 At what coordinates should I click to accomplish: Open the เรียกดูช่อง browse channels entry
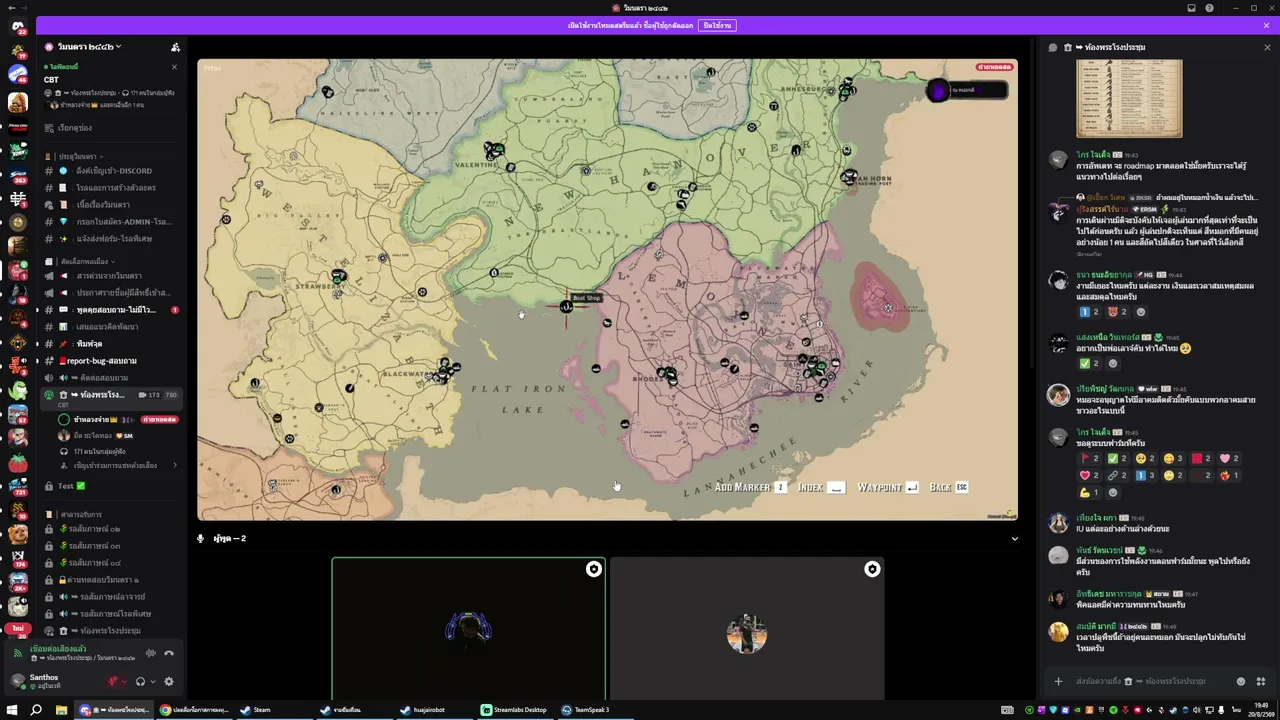(x=111, y=128)
